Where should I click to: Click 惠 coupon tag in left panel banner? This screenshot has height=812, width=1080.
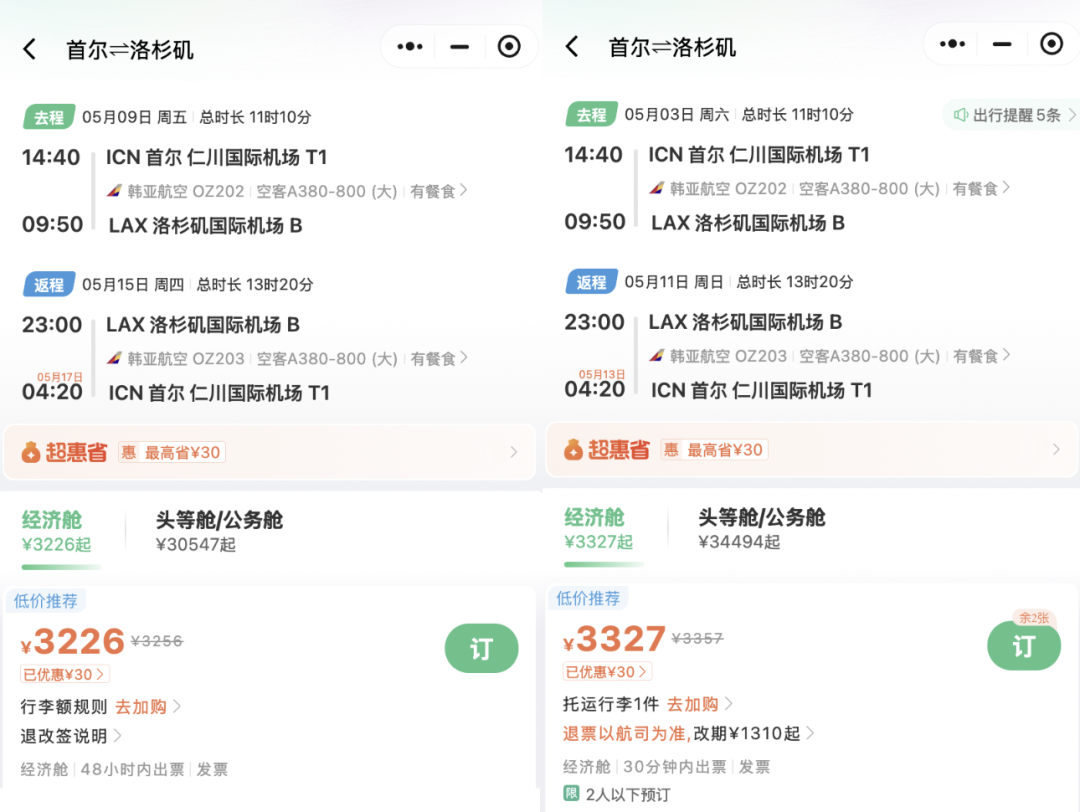pyautogui.click(x=129, y=452)
